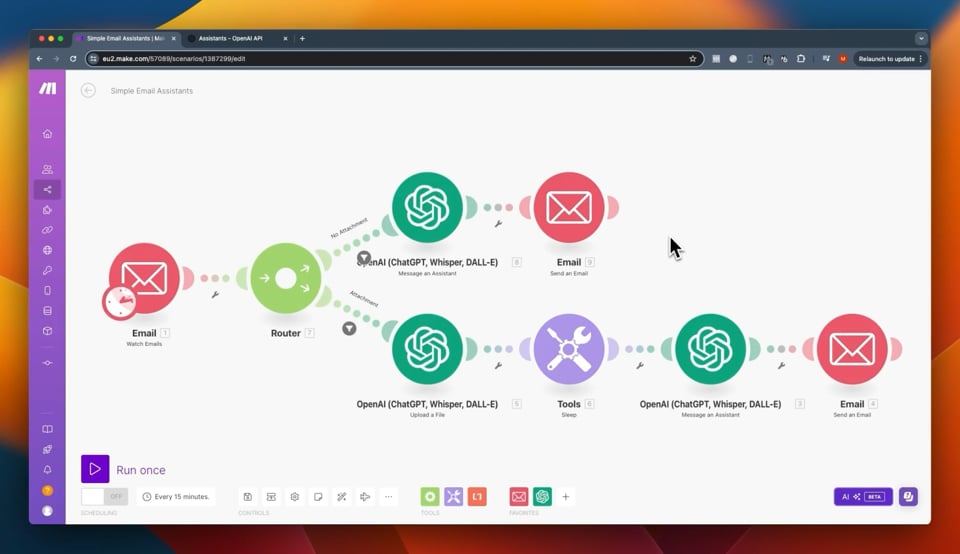Viewport: 960px width, 554px height.
Task: Reload the page in browser toolbar
Action: pos(73,59)
